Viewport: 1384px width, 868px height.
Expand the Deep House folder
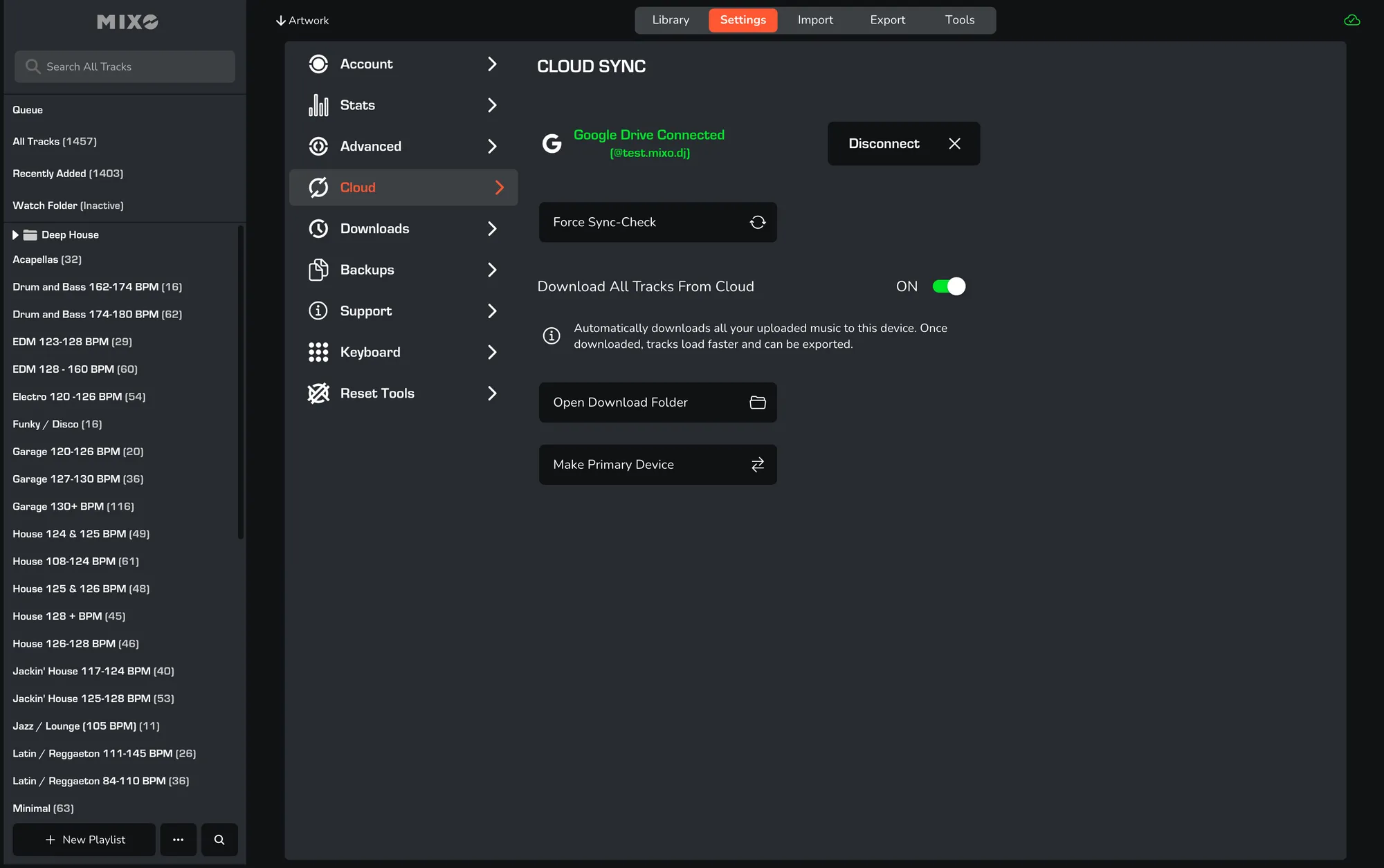click(15, 235)
